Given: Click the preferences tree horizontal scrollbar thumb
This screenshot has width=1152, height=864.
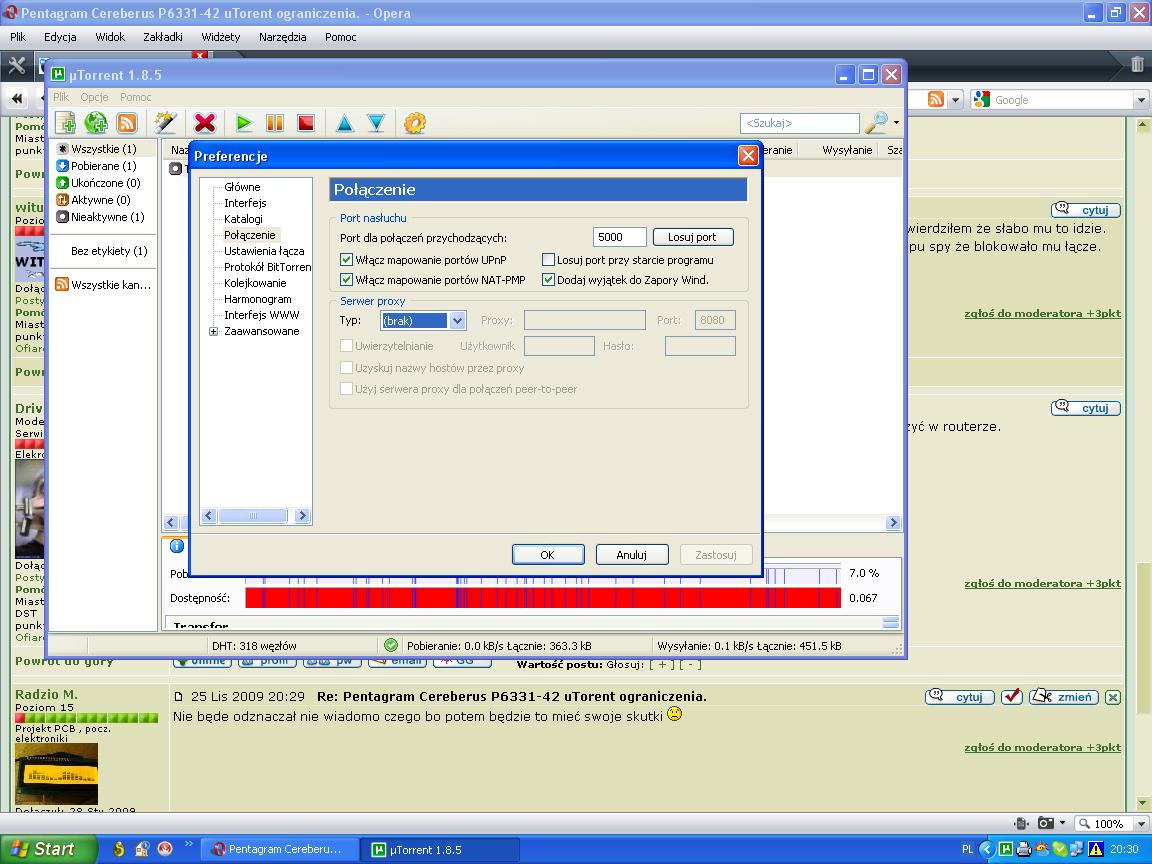Looking at the screenshot, I should coord(253,516).
